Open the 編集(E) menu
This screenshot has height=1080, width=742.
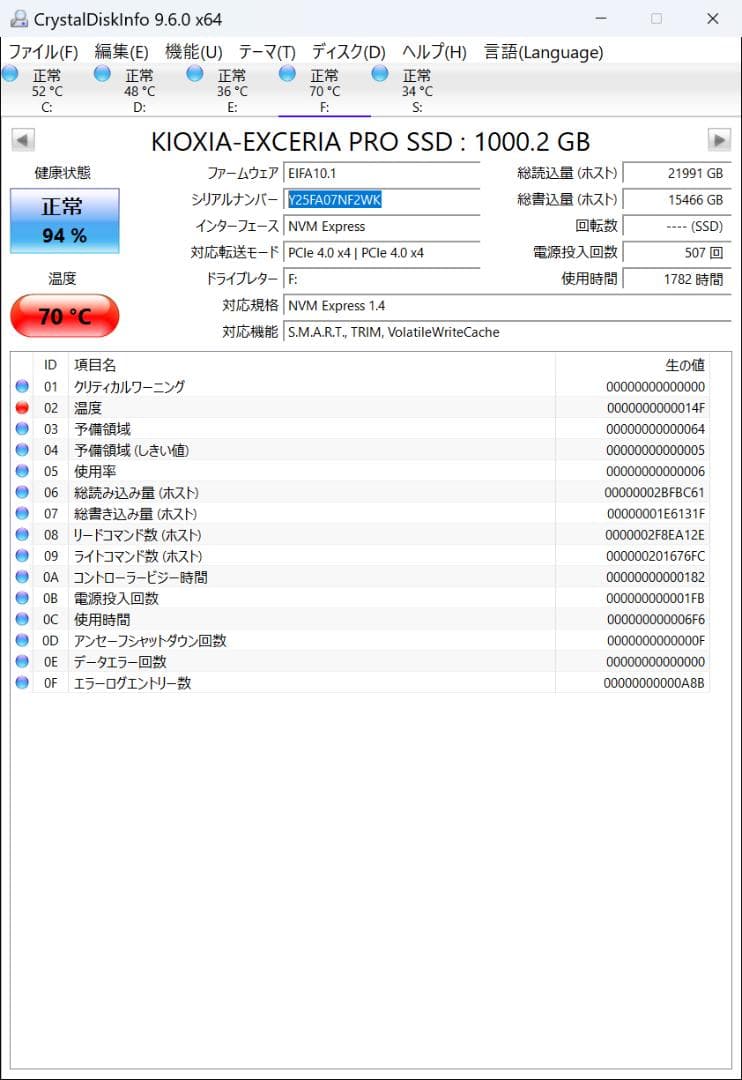(x=121, y=52)
